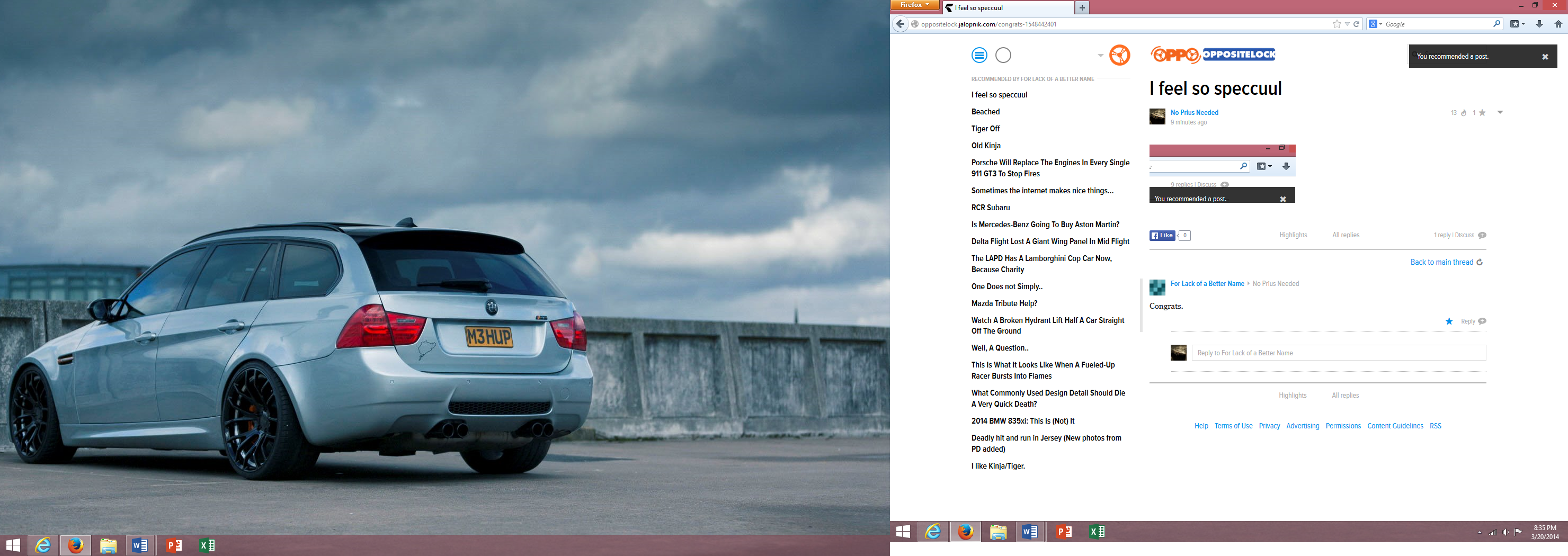Open 'One Does not Simply..' sidebar post
The image size is (1568, 556).
1007,286
